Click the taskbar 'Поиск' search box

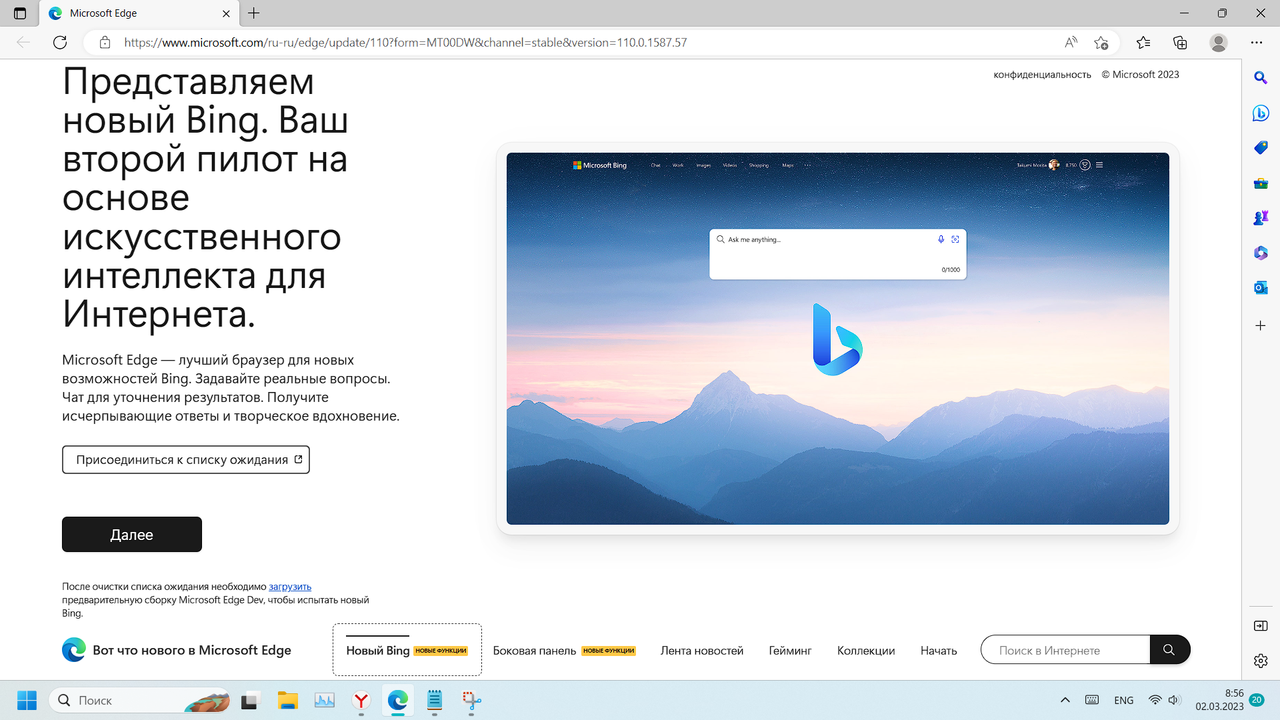(x=140, y=700)
